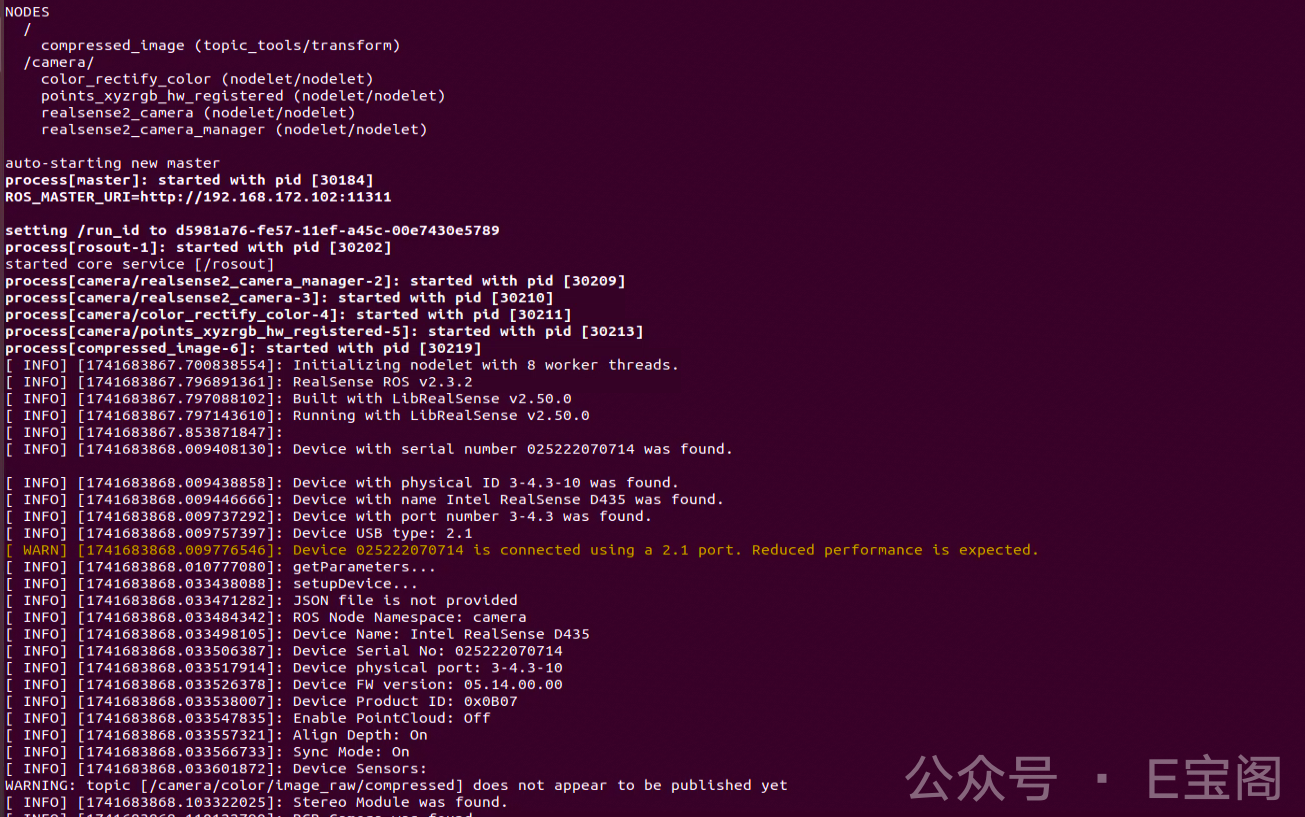Click the "RealSense ROS v2.3.2" info line
Viewport: 1305px width, 817px height.
(382, 382)
